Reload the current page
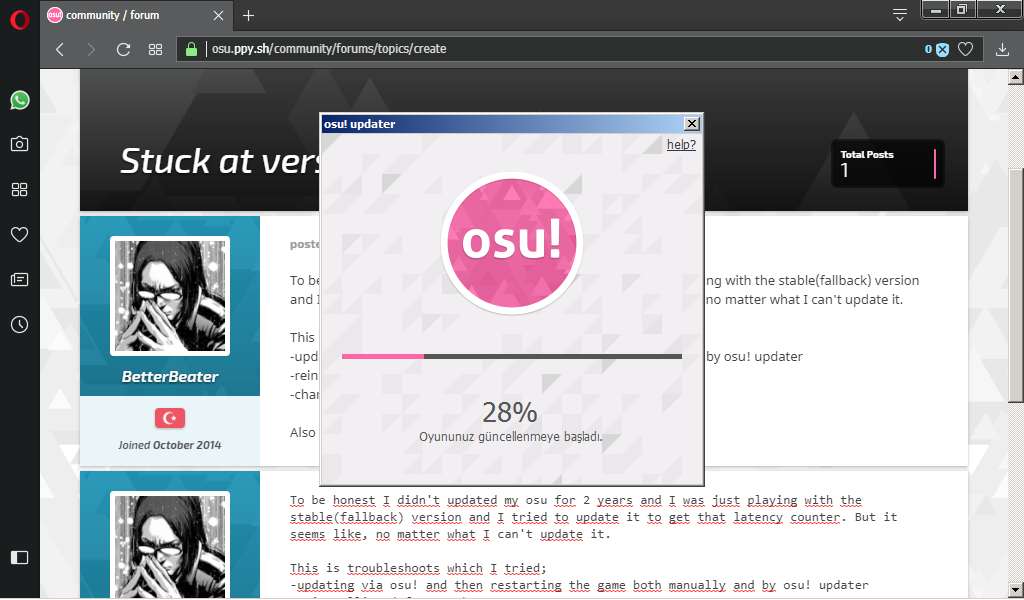 tap(123, 49)
